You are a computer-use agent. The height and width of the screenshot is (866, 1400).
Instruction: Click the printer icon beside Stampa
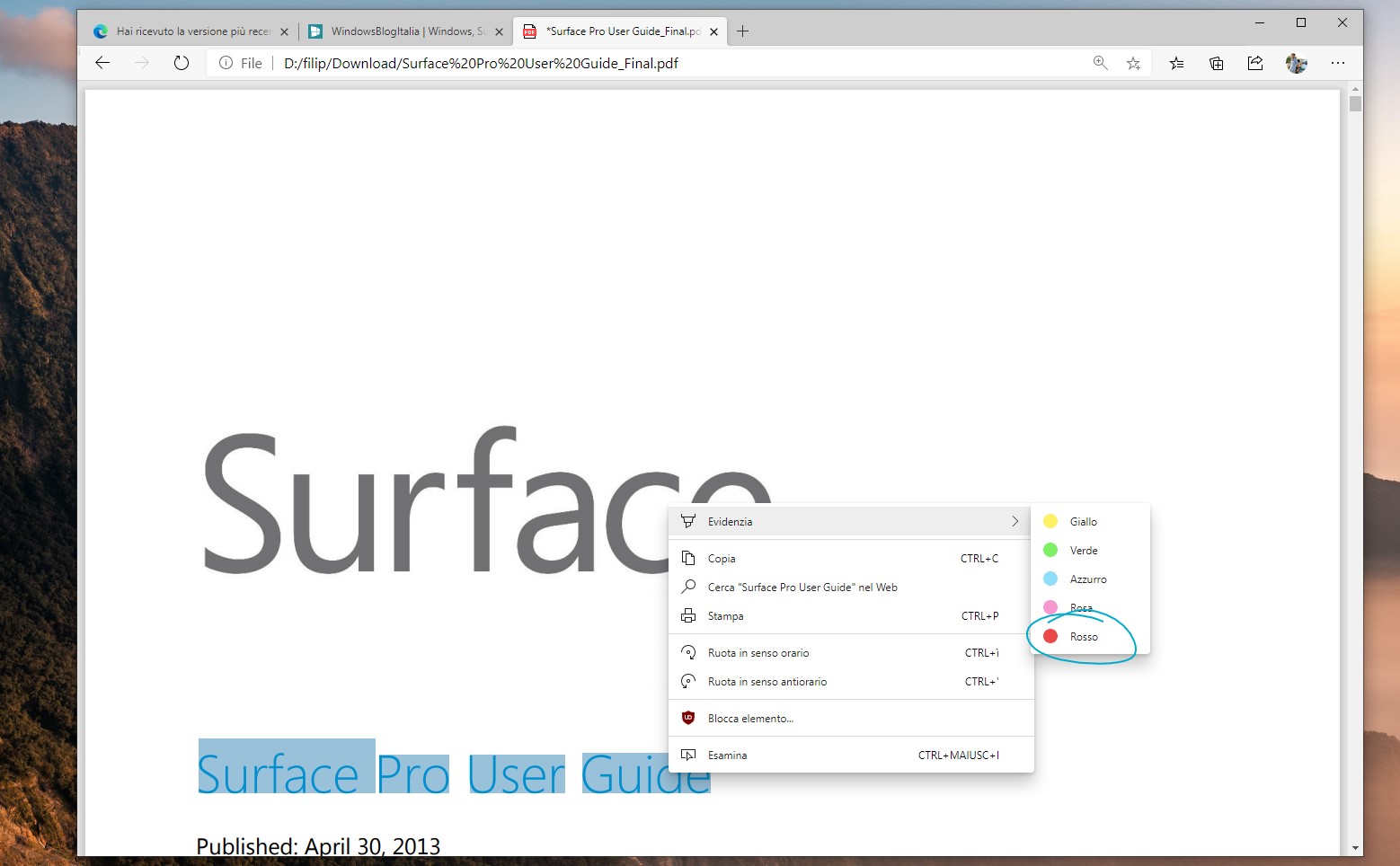[x=688, y=615]
